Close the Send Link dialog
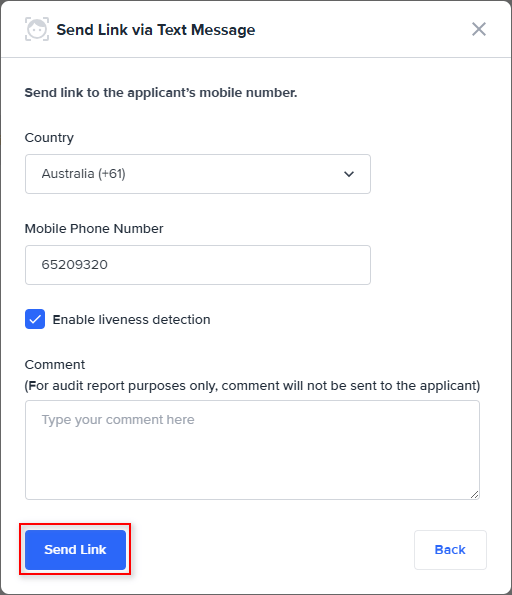 point(479,29)
